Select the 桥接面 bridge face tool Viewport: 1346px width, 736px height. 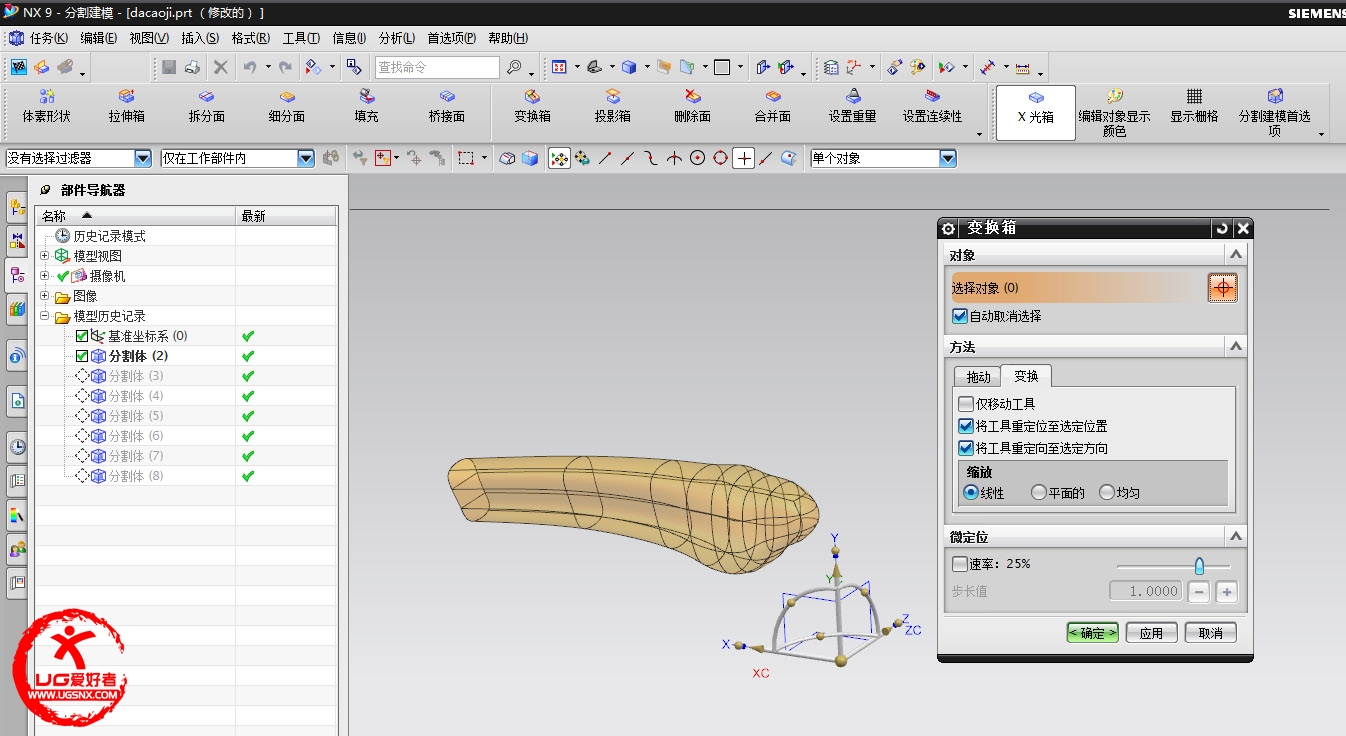447,106
